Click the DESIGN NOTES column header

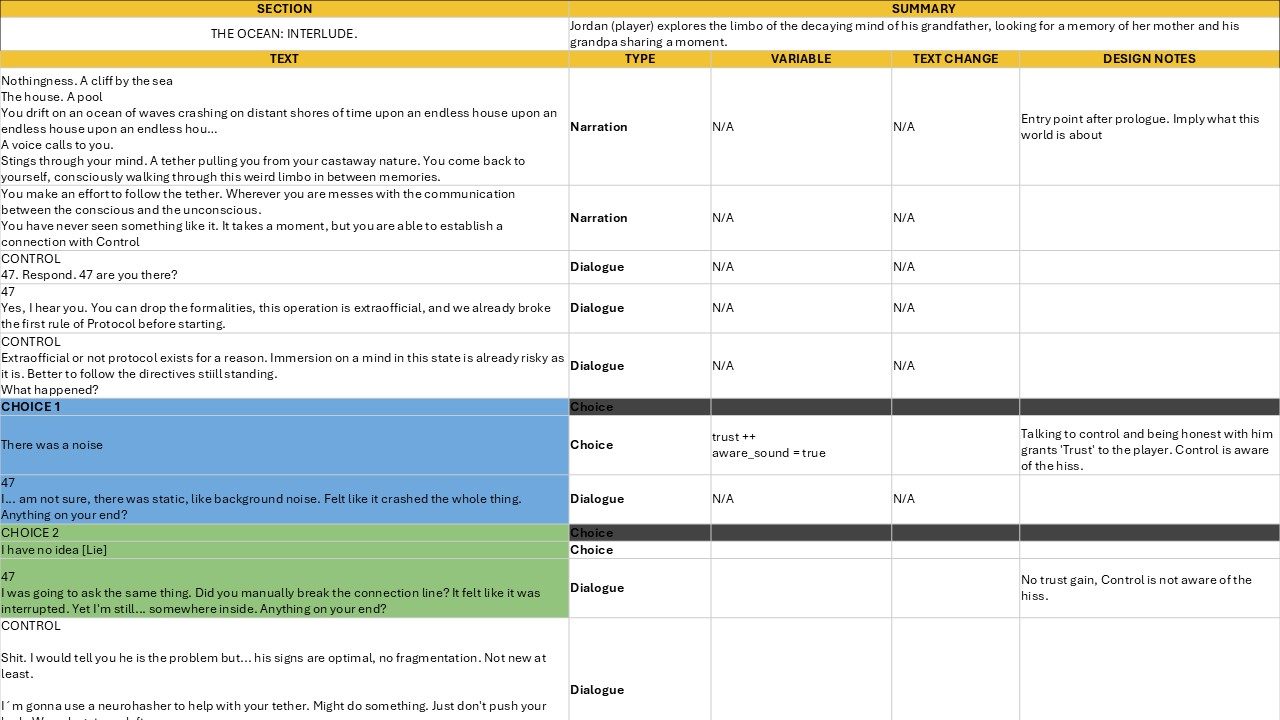tap(1149, 59)
